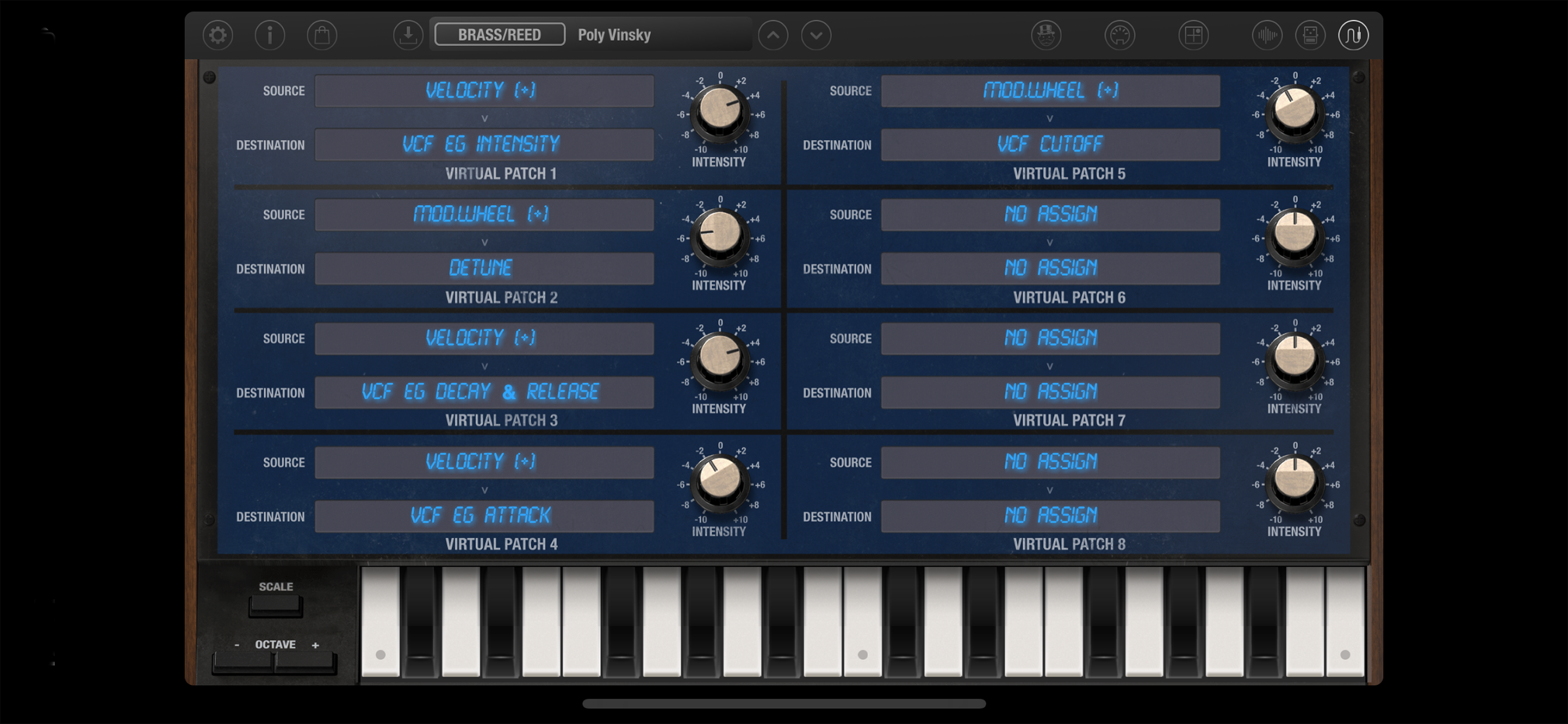1568x724 pixels.
Task: Click the Poly Vinsky preset name
Action: 614,36
